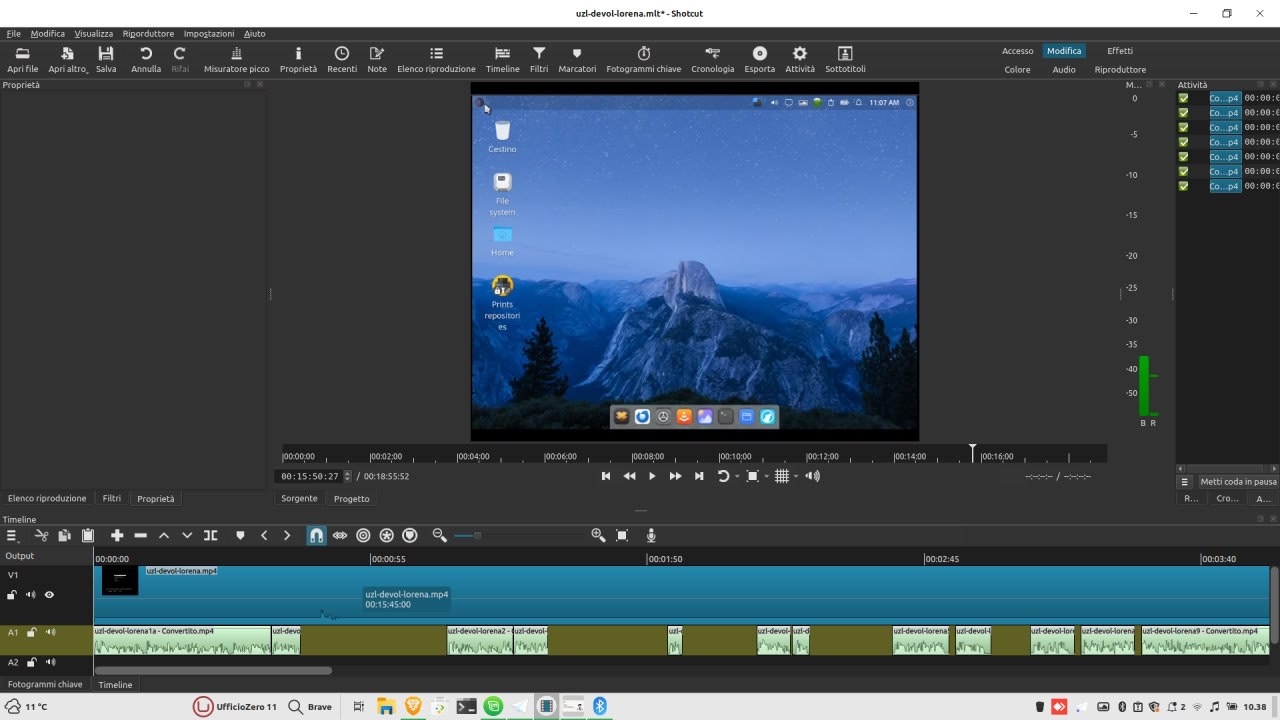Switch to the Sorgente tab
1280x720 pixels.
point(299,498)
